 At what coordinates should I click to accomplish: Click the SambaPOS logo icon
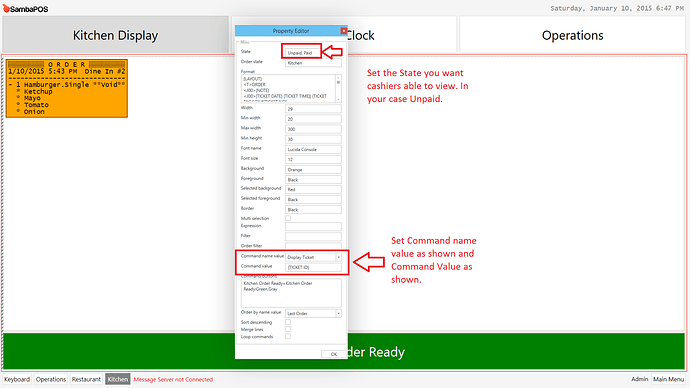pos(6,8)
